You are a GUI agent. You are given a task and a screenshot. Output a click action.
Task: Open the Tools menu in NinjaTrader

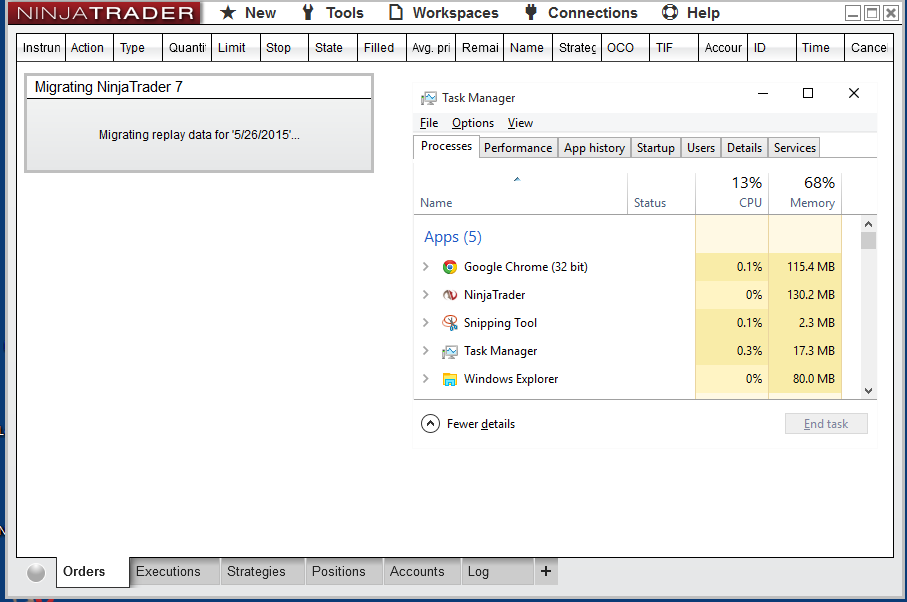[333, 13]
